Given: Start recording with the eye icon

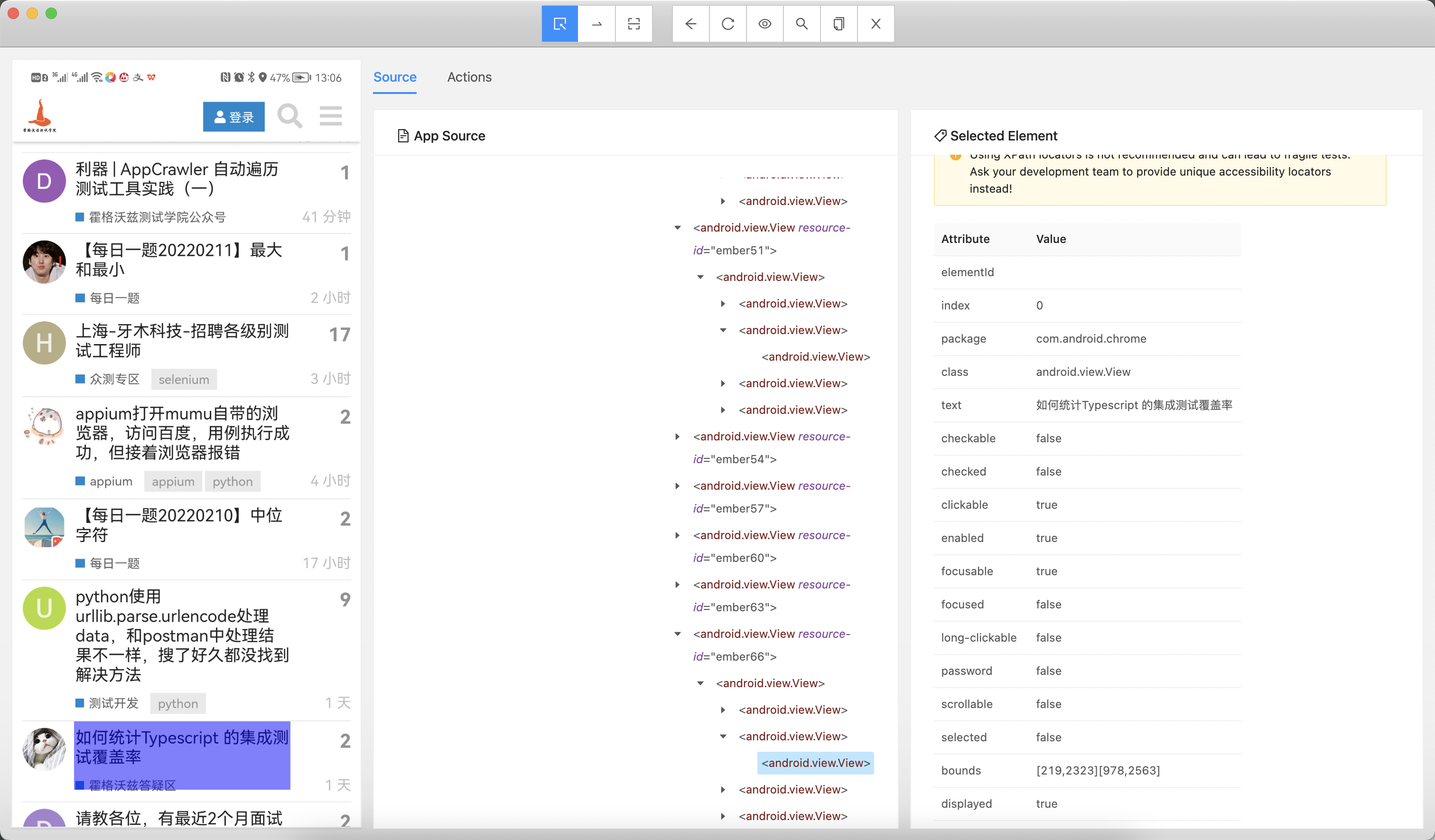Looking at the screenshot, I should (x=764, y=24).
